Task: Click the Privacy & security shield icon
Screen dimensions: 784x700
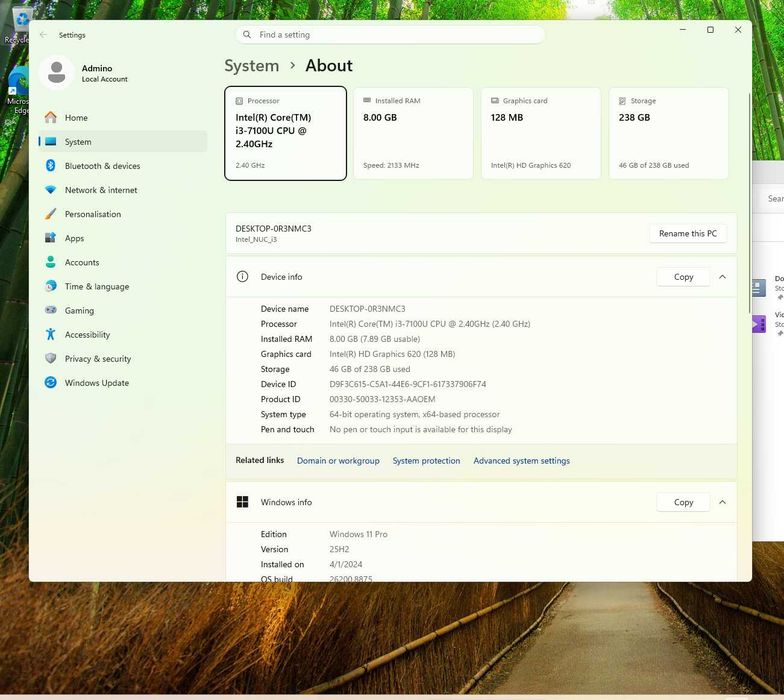Action: click(50, 358)
